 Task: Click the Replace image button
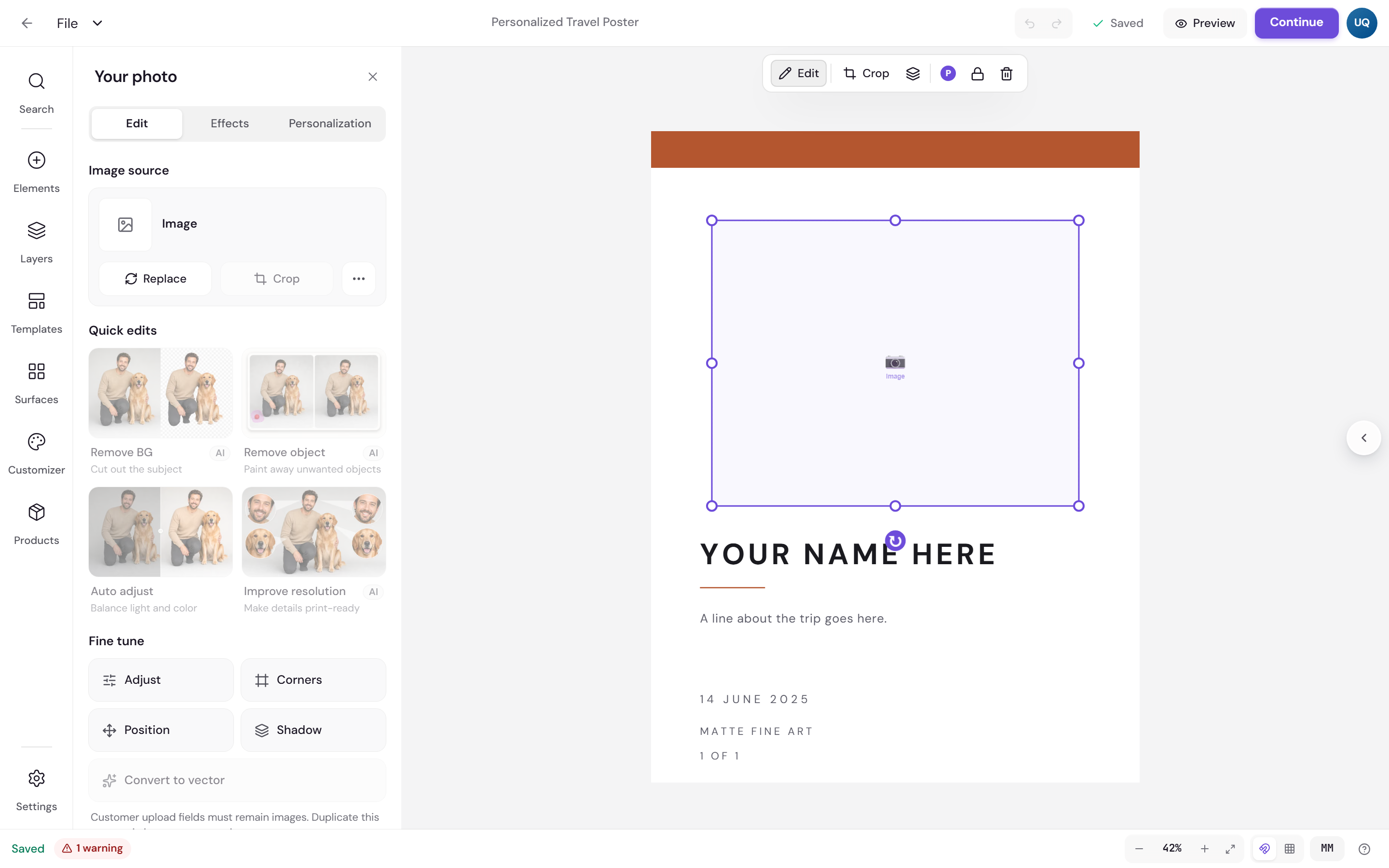click(156, 279)
